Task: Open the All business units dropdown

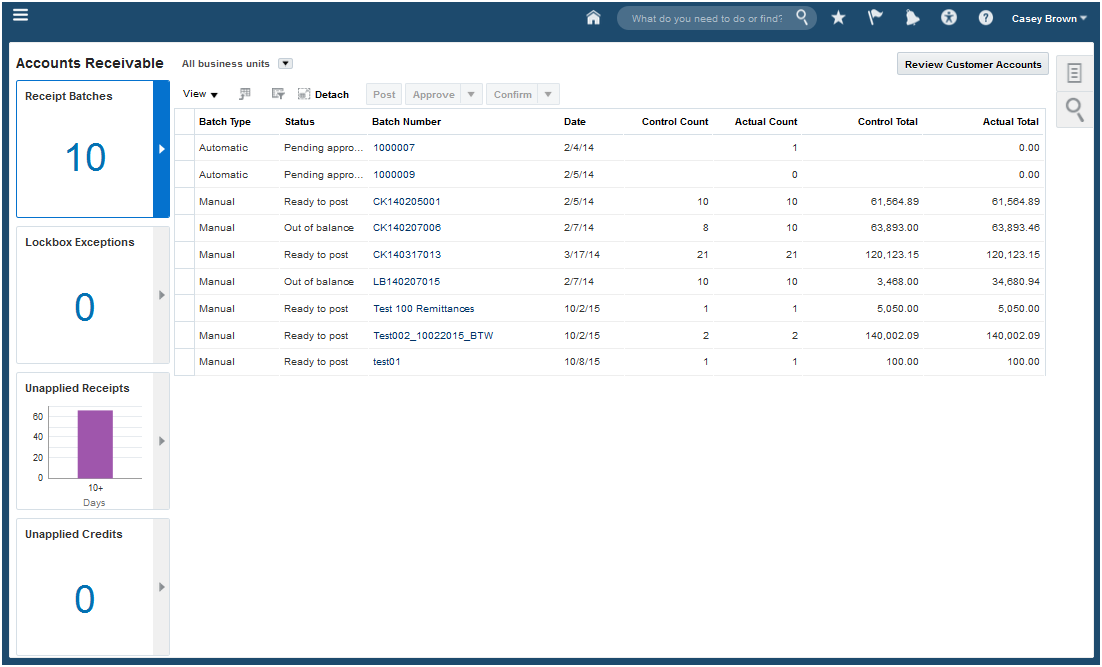Action: click(285, 63)
